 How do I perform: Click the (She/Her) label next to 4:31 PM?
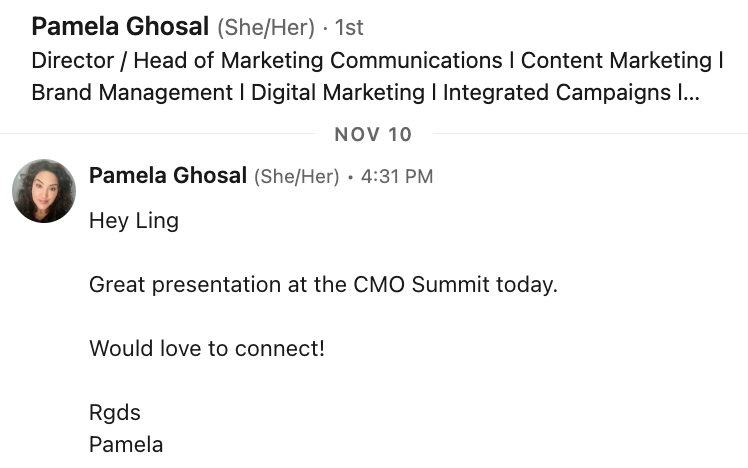pos(297,177)
